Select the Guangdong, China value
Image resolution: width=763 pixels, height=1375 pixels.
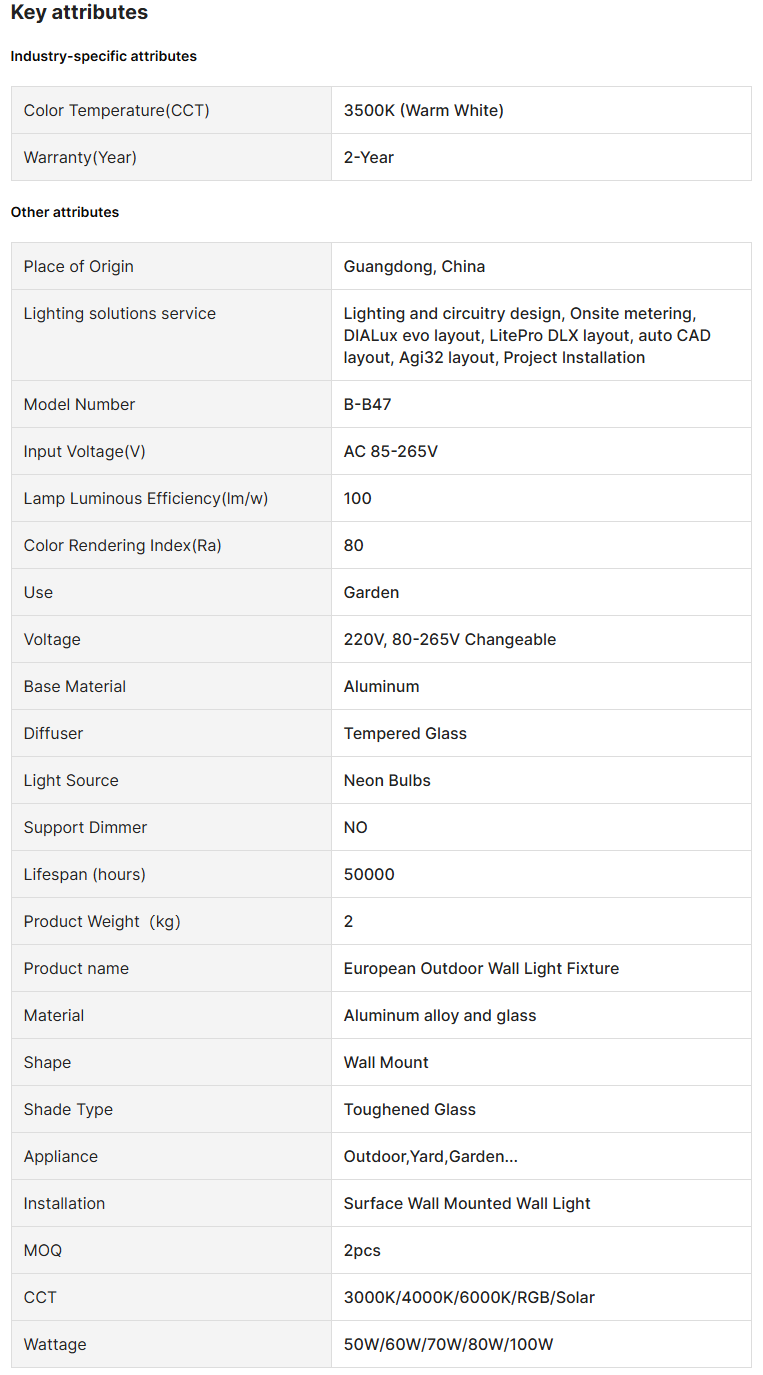pyautogui.click(x=414, y=266)
